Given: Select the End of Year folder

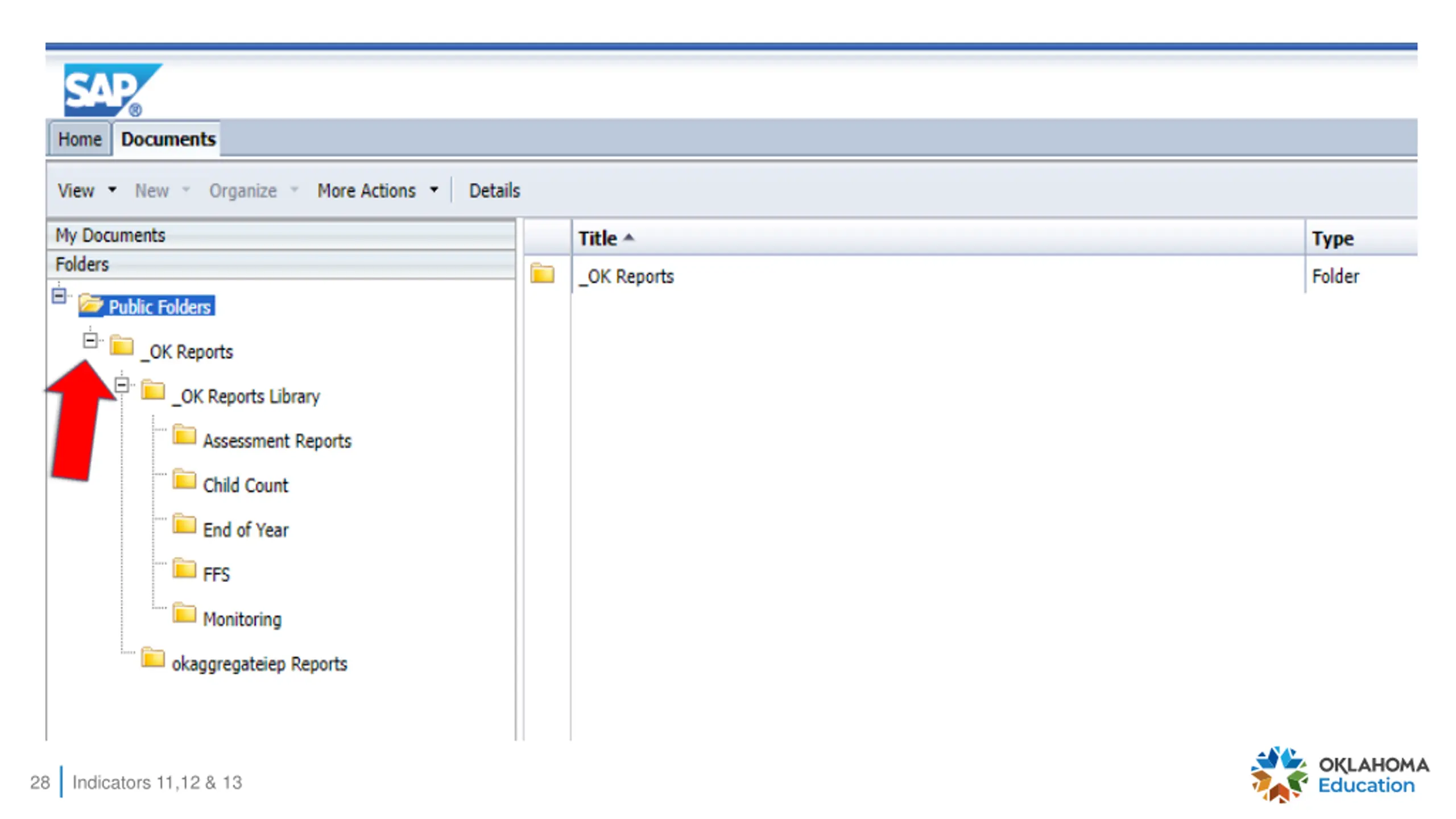Looking at the screenshot, I should click(x=246, y=530).
